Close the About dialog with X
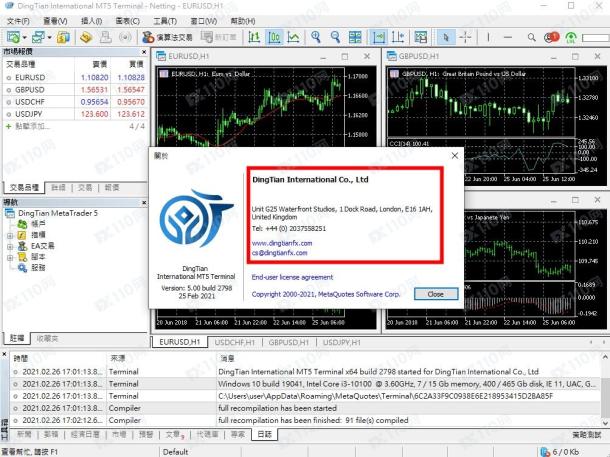The height and width of the screenshot is (457, 610). tap(454, 156)
